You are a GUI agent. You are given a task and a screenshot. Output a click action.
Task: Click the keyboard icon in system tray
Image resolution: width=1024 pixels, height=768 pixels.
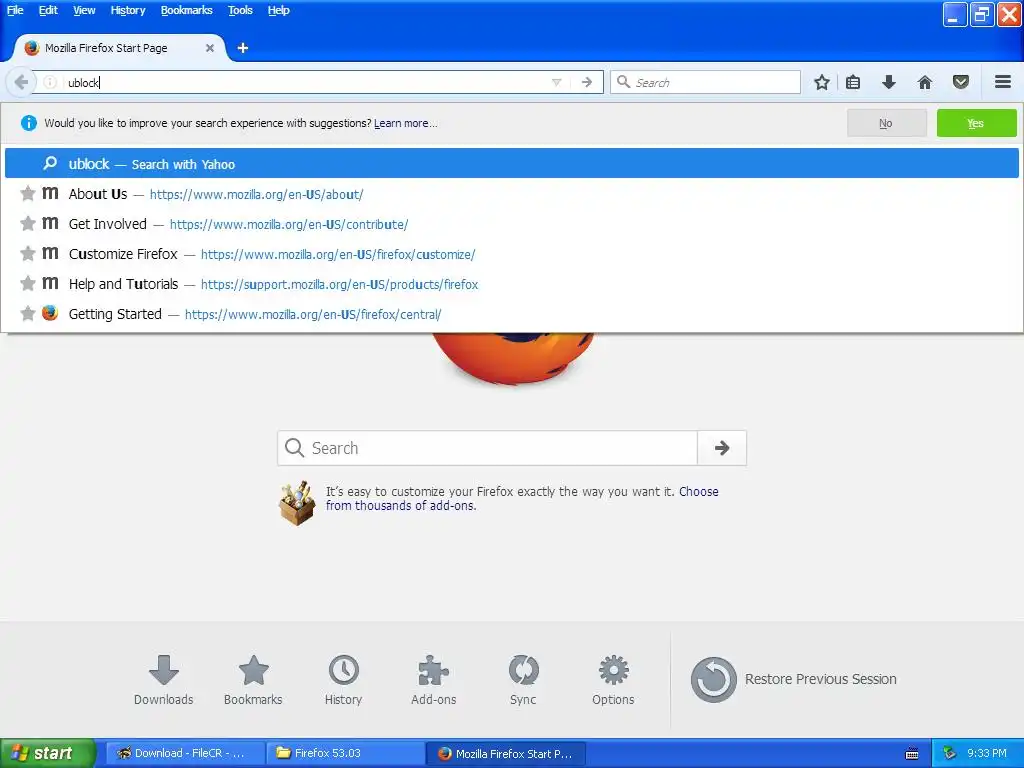[x=912, y=754]
